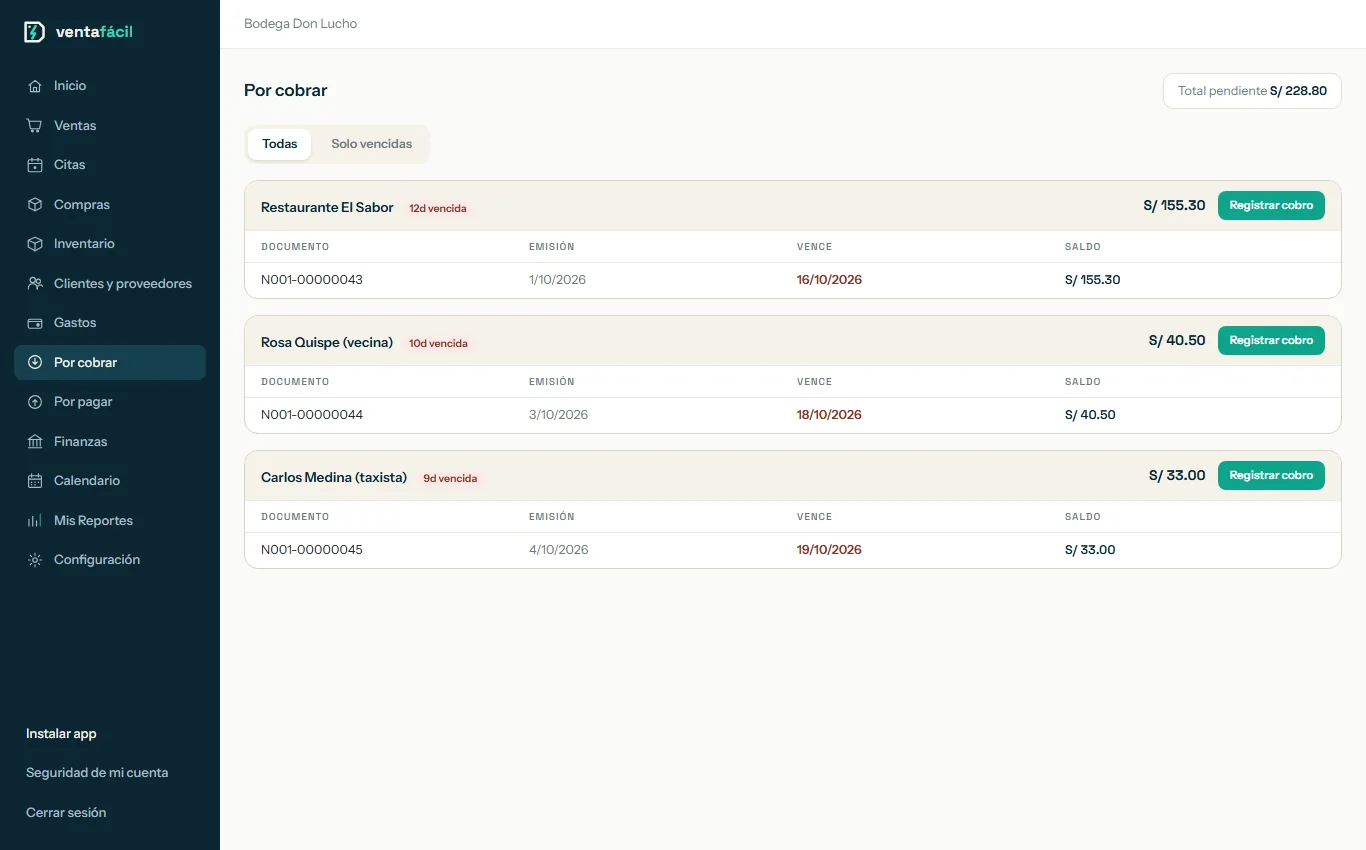
Task: Open the Finanzas section
Action: [110, 442]
